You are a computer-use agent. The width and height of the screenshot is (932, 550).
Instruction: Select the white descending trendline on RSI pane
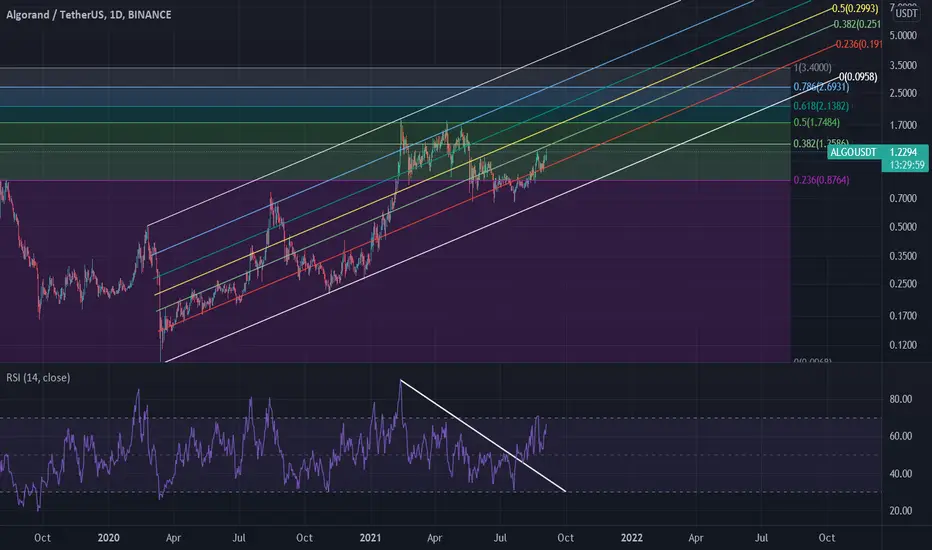[483, 436]
